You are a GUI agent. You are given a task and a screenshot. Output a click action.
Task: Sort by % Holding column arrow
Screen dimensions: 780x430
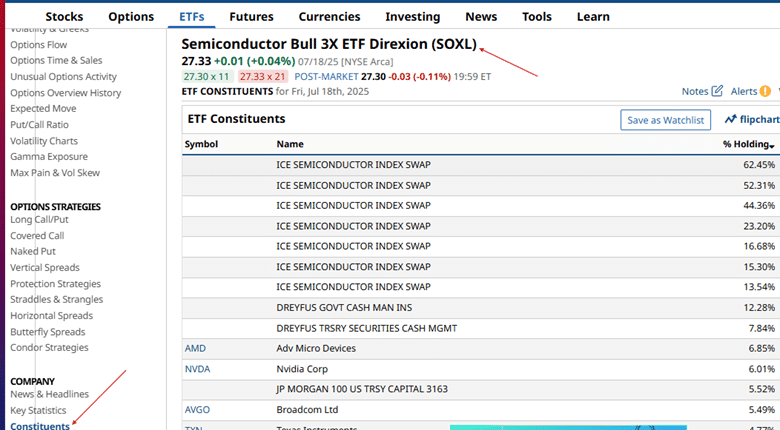pyautogui.click(x=771, y=146)
